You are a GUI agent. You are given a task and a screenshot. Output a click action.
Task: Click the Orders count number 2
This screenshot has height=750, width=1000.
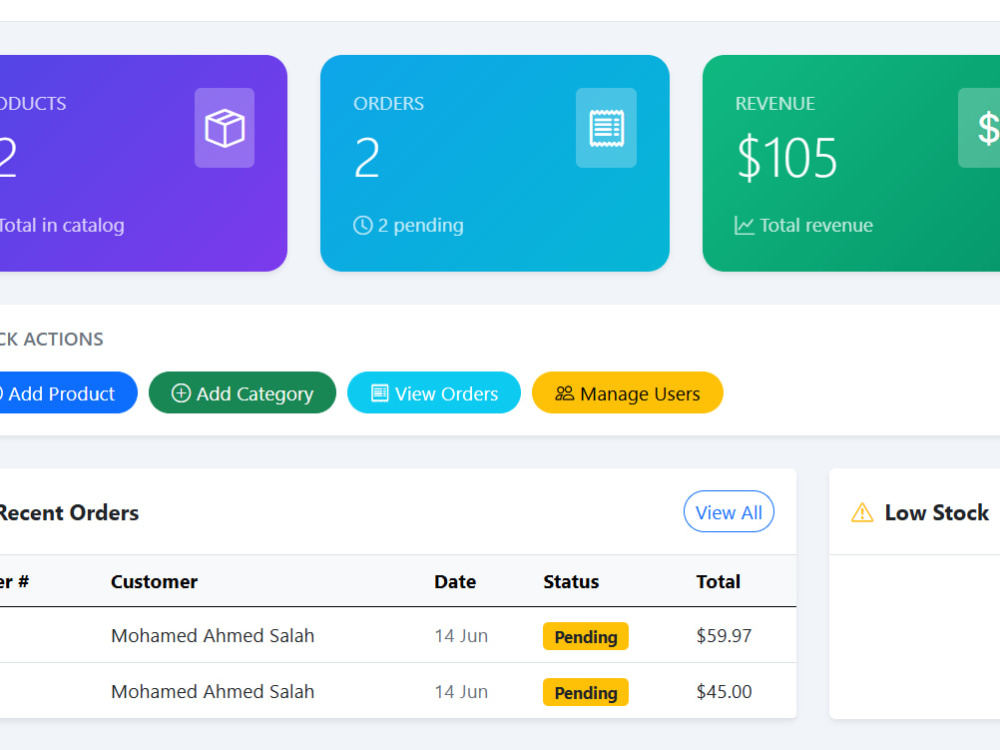tap(367, 158)
